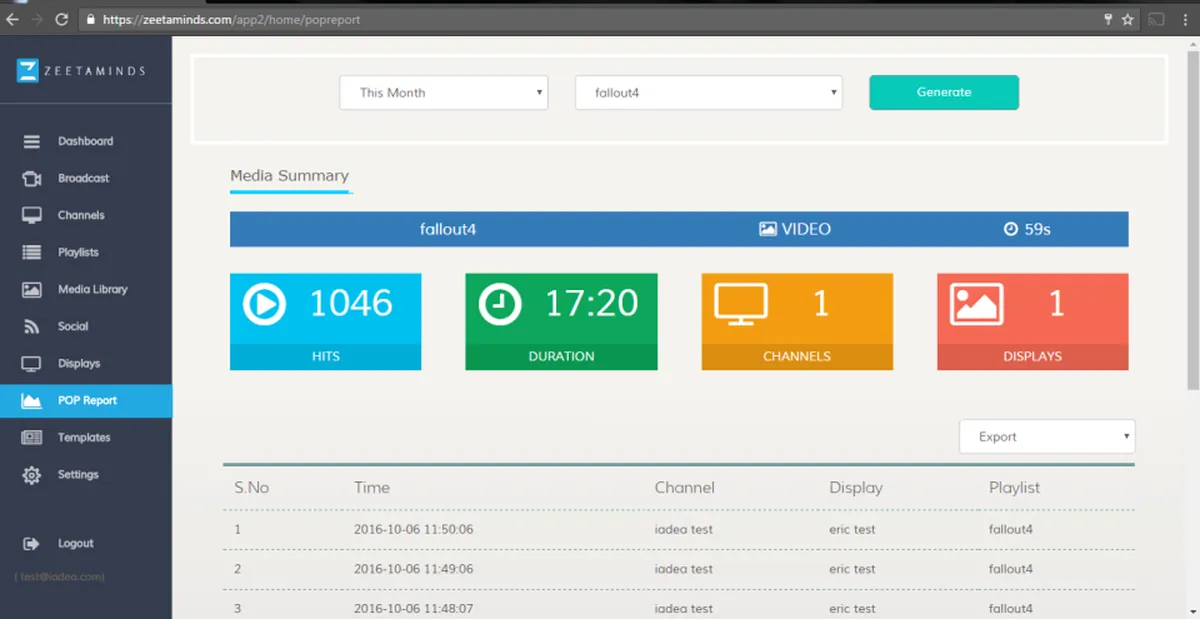The width and height of the screenshot is (1200, 619).
Task: Click the Playlists list icon
Action: 32,253
